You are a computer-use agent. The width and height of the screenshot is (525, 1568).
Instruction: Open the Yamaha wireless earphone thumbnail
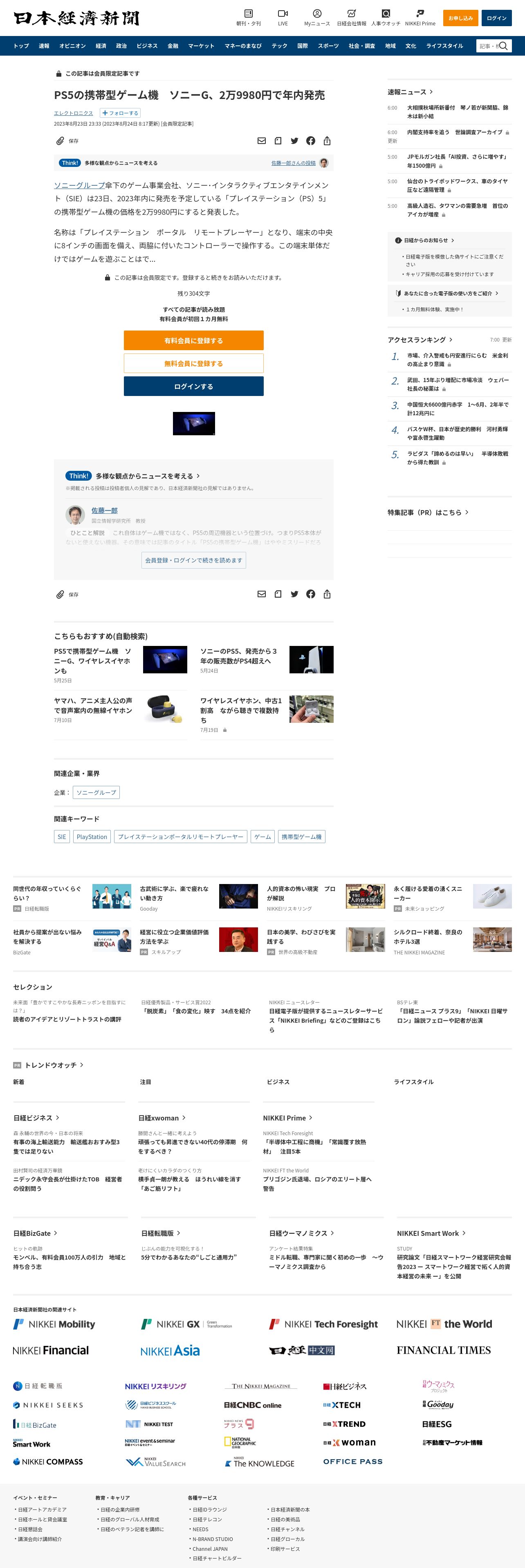pyautogui.click(x=165, y=710)
